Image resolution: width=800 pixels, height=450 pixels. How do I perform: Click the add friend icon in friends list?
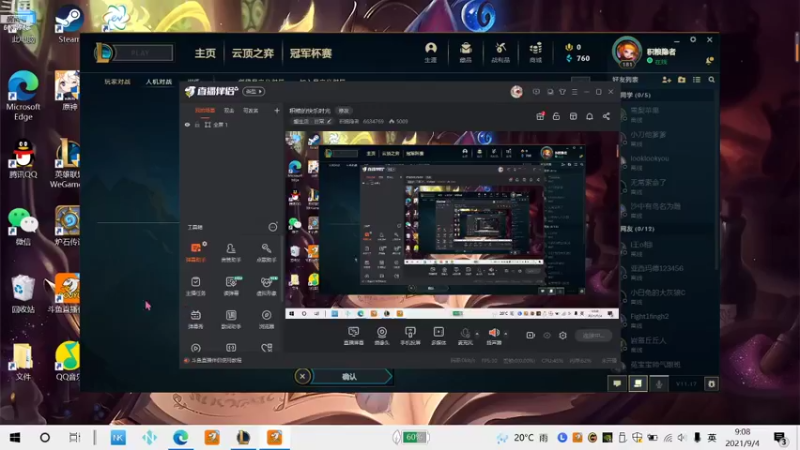click(666, 80)
